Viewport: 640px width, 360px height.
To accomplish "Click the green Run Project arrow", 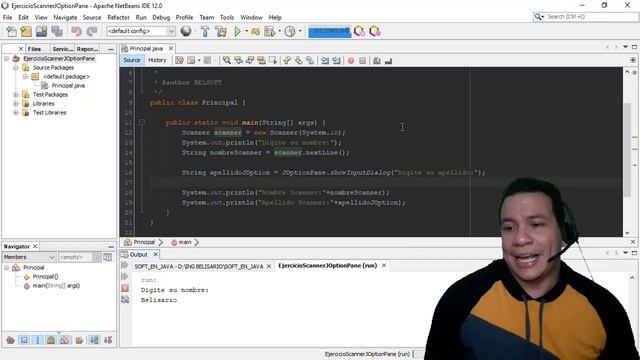I will click(237, 31).
